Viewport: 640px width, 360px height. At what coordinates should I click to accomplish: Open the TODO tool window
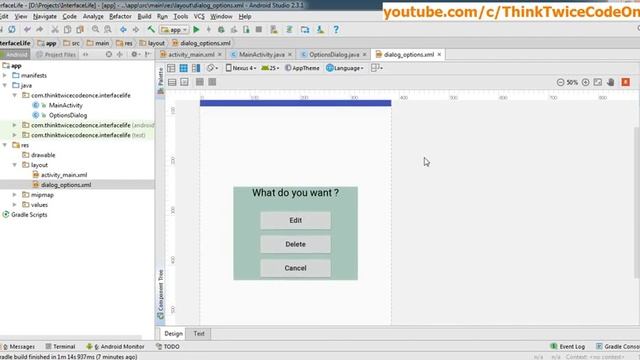pyautogui.click(x=168, y=347)
